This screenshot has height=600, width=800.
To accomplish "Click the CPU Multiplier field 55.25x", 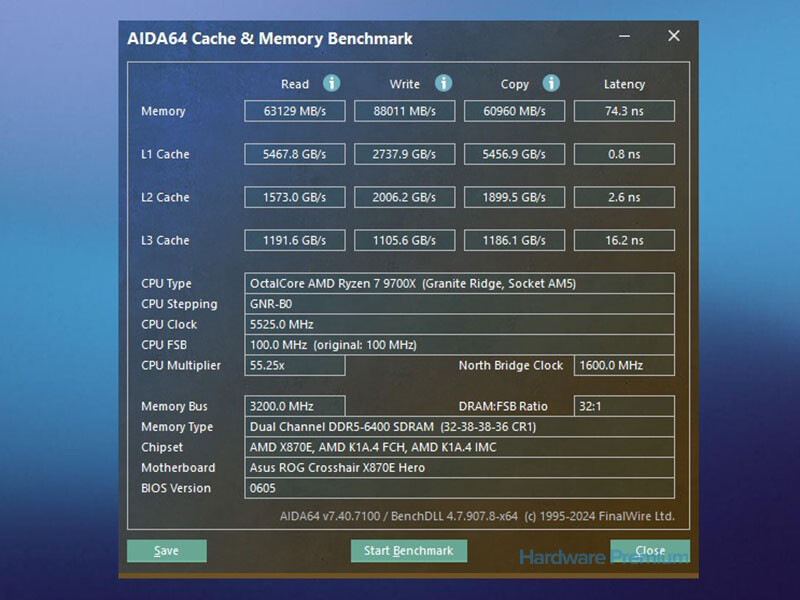I will 295,365.
